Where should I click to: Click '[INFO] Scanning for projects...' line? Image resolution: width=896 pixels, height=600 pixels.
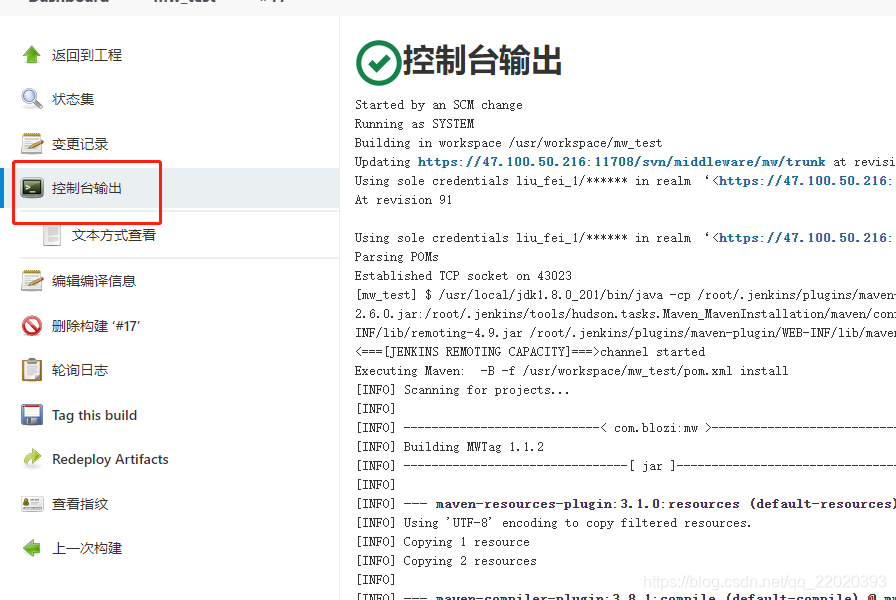coord(462,390)
